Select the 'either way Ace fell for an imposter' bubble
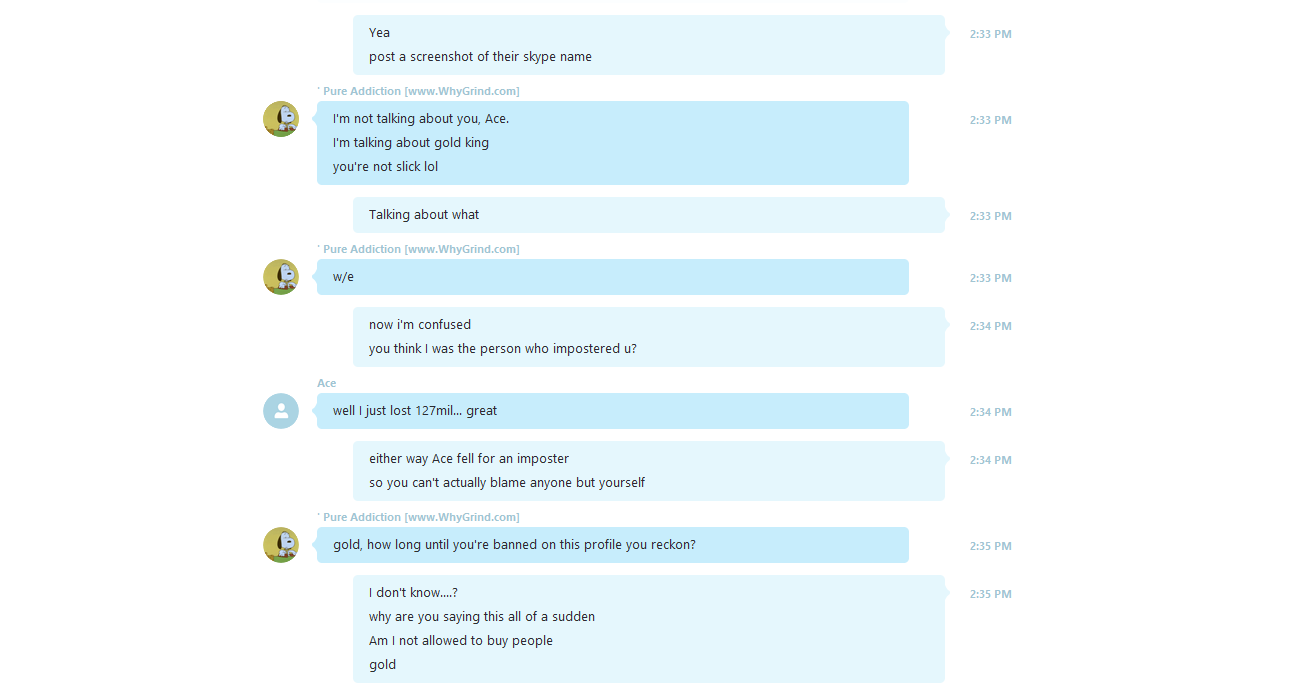 (x=649, y=471)
